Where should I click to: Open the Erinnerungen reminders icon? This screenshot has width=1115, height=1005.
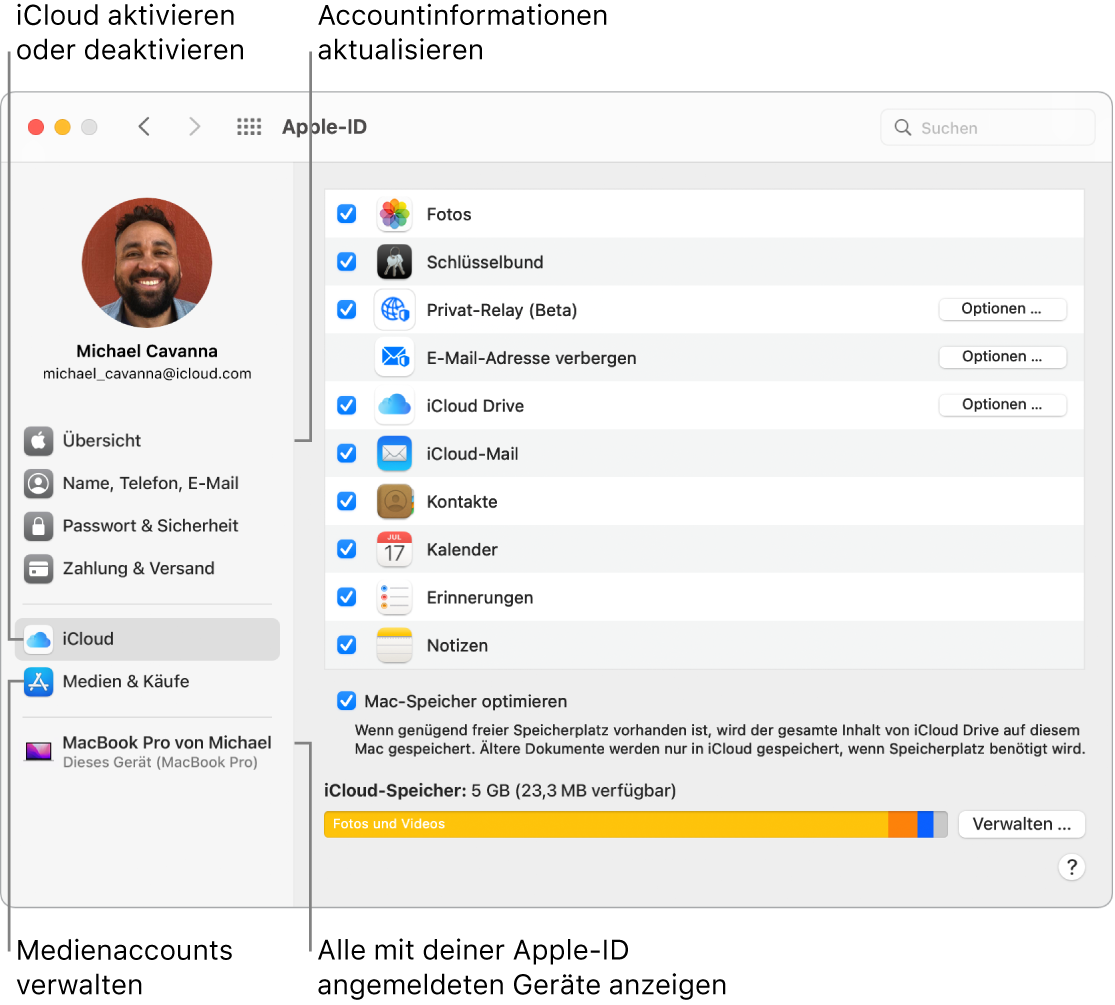pos(394,597)
